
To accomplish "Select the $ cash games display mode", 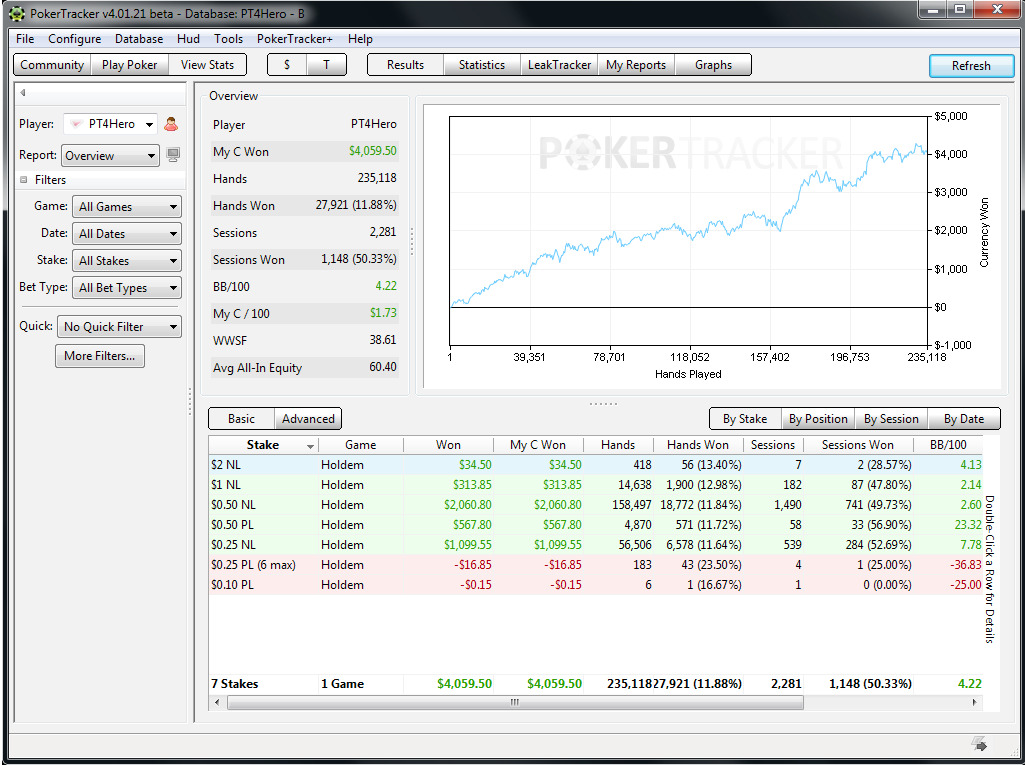I will tap(285, 64).
